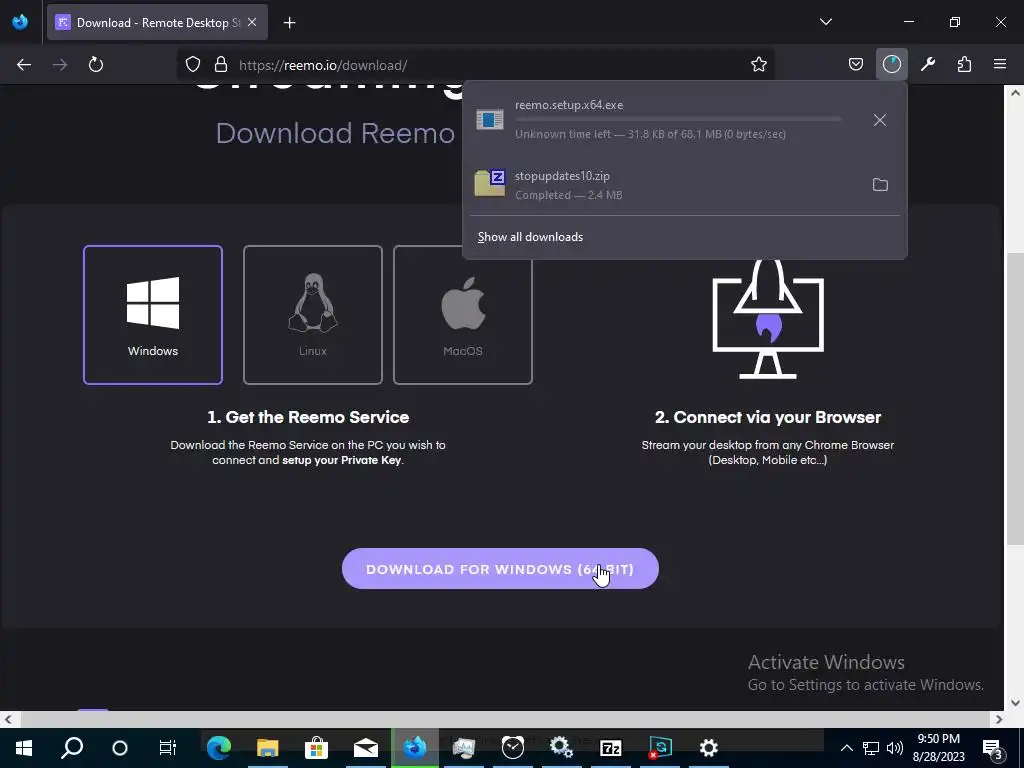Viewport: 1024px width, 768px height.
Task: Open the 7-Zip taskbar icon
Action: 611,748
